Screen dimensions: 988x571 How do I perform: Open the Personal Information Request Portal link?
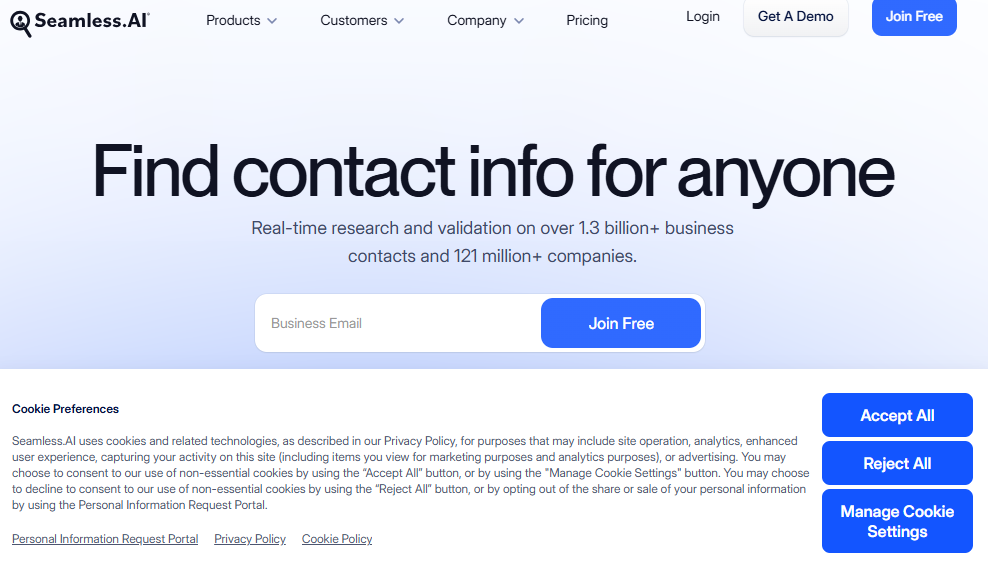(x=105, y=539)
